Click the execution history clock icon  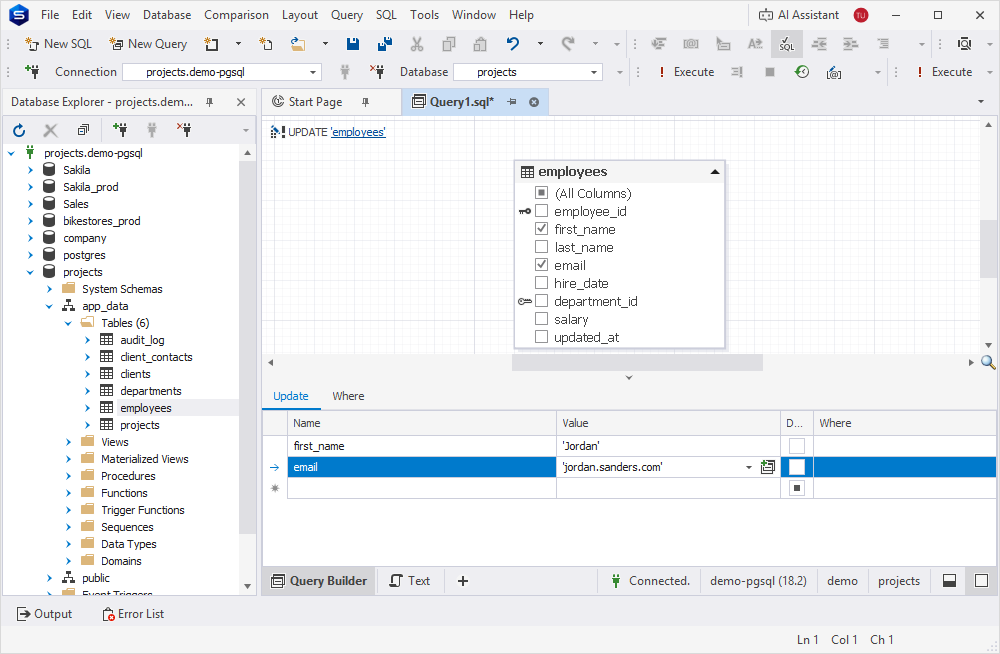click(802, 72)
